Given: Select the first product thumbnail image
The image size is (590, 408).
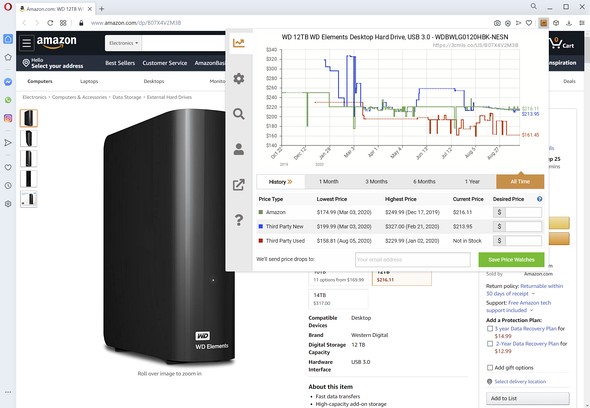Looking at the screenshot, I should [x=29, y=118].
